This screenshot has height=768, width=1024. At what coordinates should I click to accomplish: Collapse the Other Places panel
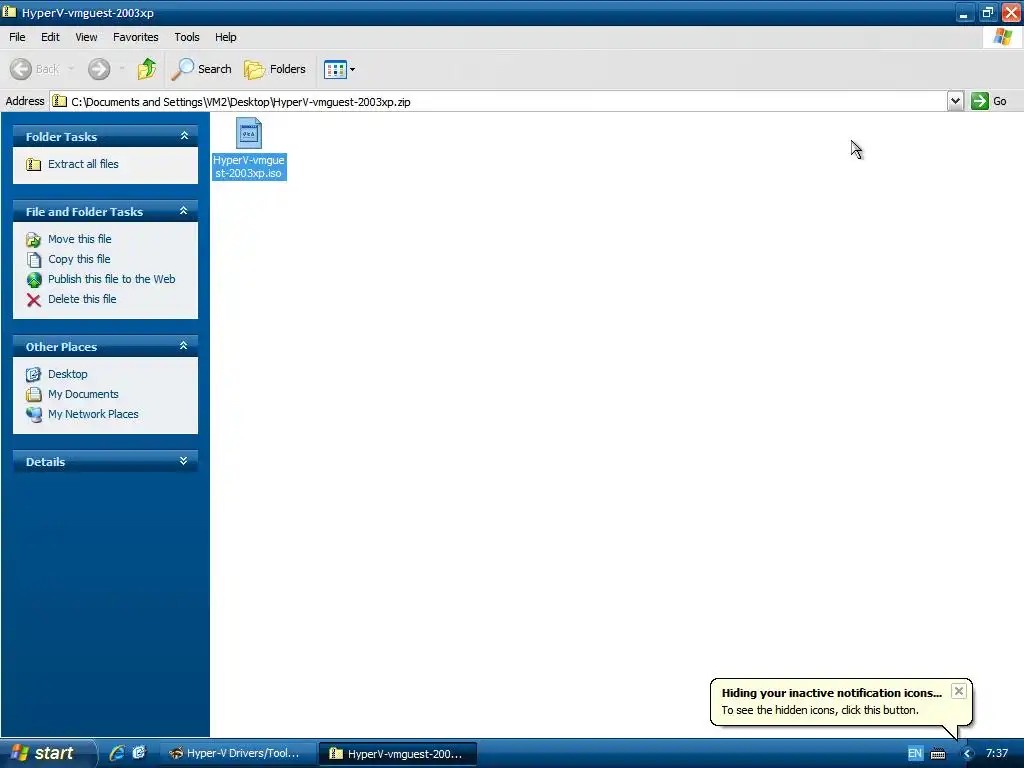184,346
